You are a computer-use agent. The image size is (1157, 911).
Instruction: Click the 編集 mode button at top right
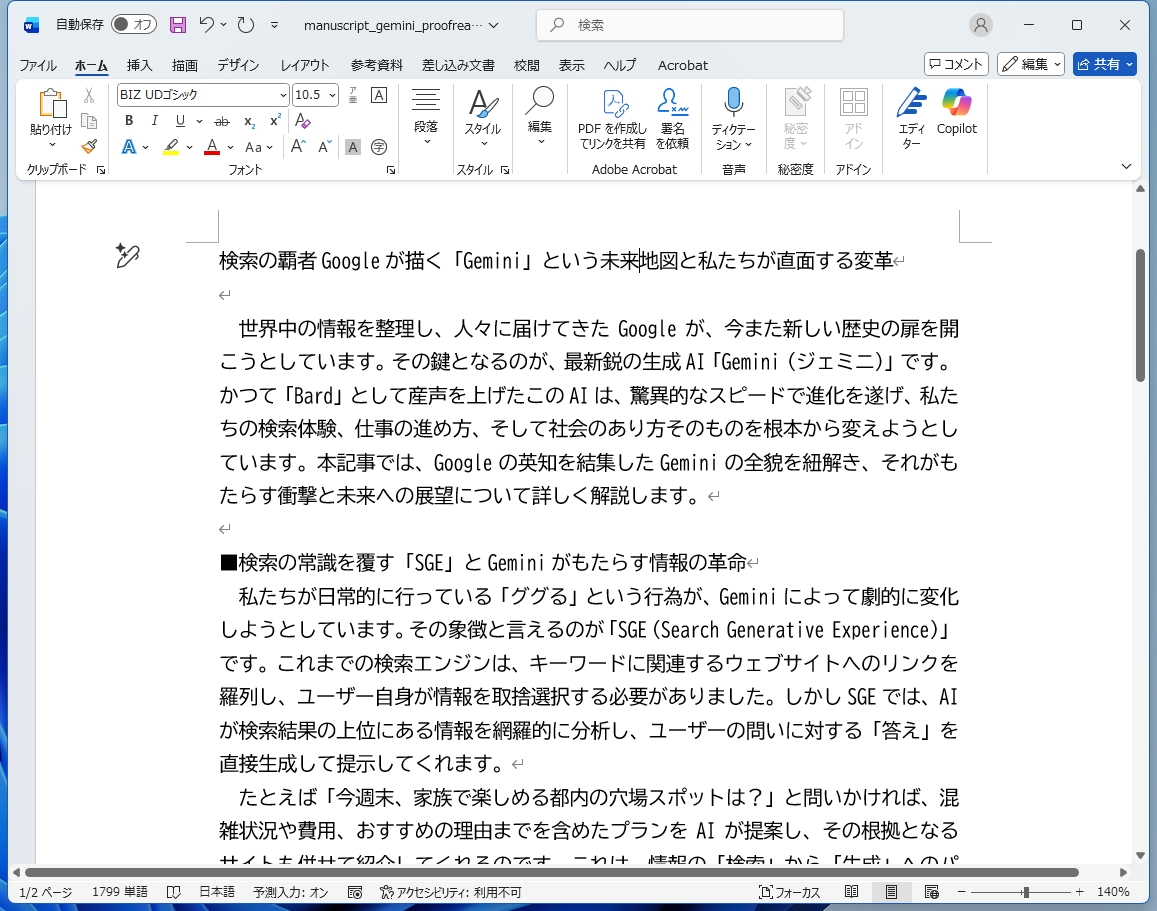pos(1031,64)
